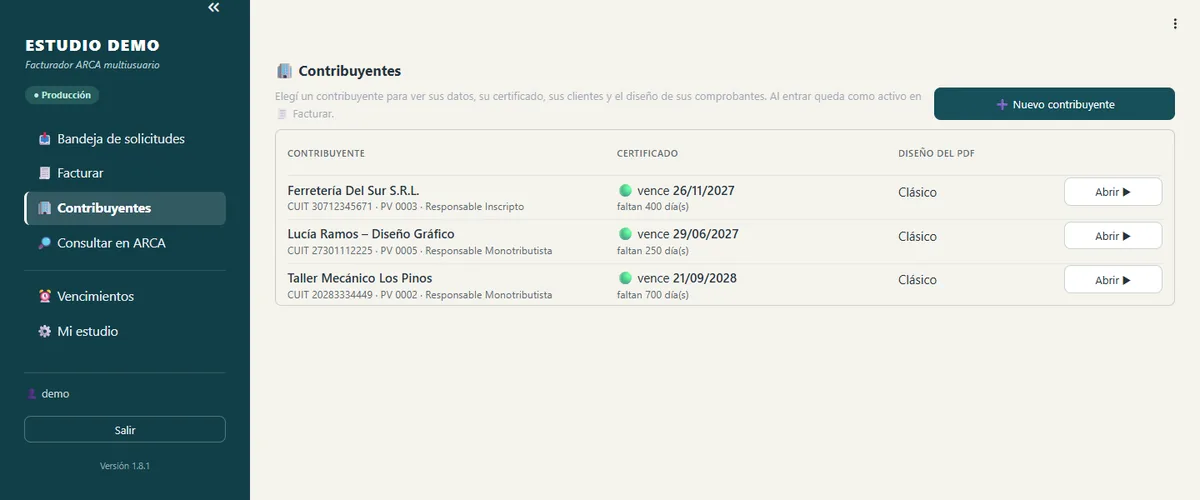
Task: Click green certificate status dot for Ferretería
Action: [625, 190]
